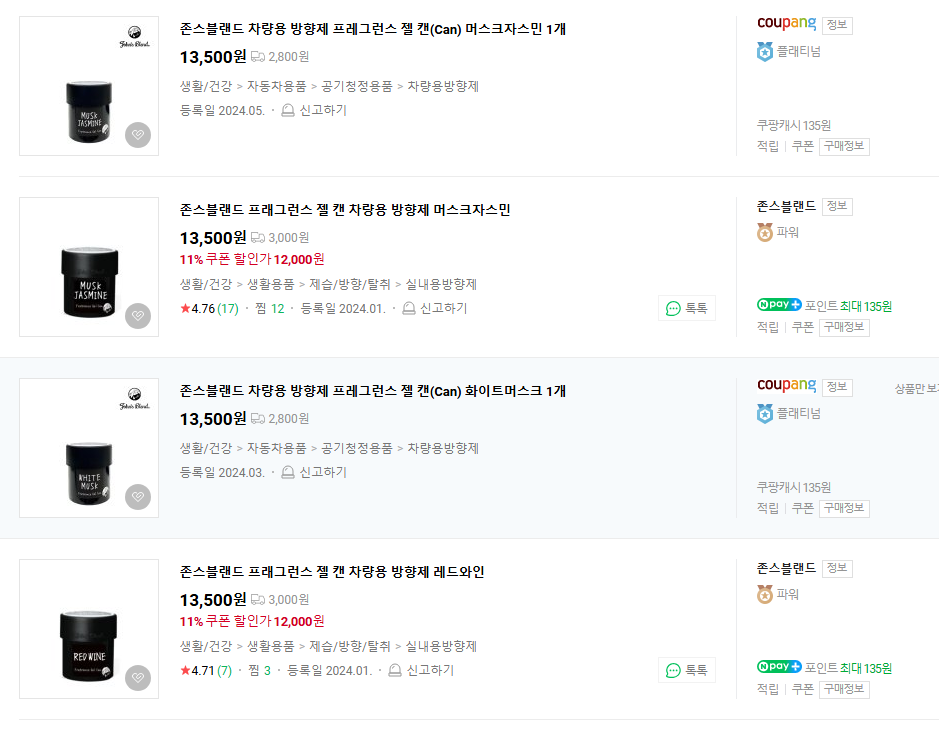Open the 차량용방향제 category on first listing
This screenshot has width=939, height=736.
pos(443,86)
